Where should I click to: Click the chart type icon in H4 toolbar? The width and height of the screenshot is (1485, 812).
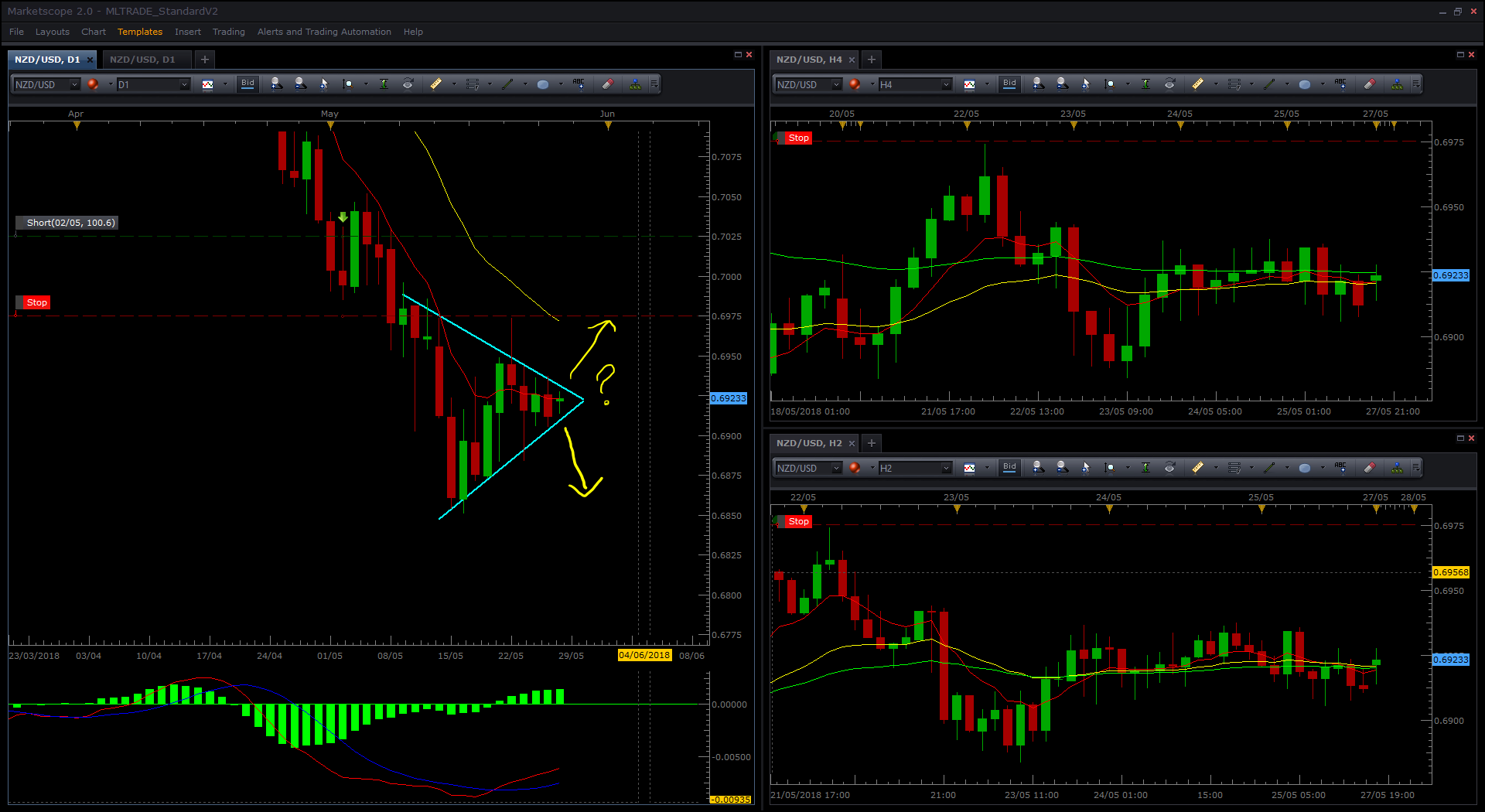point(969,84)
